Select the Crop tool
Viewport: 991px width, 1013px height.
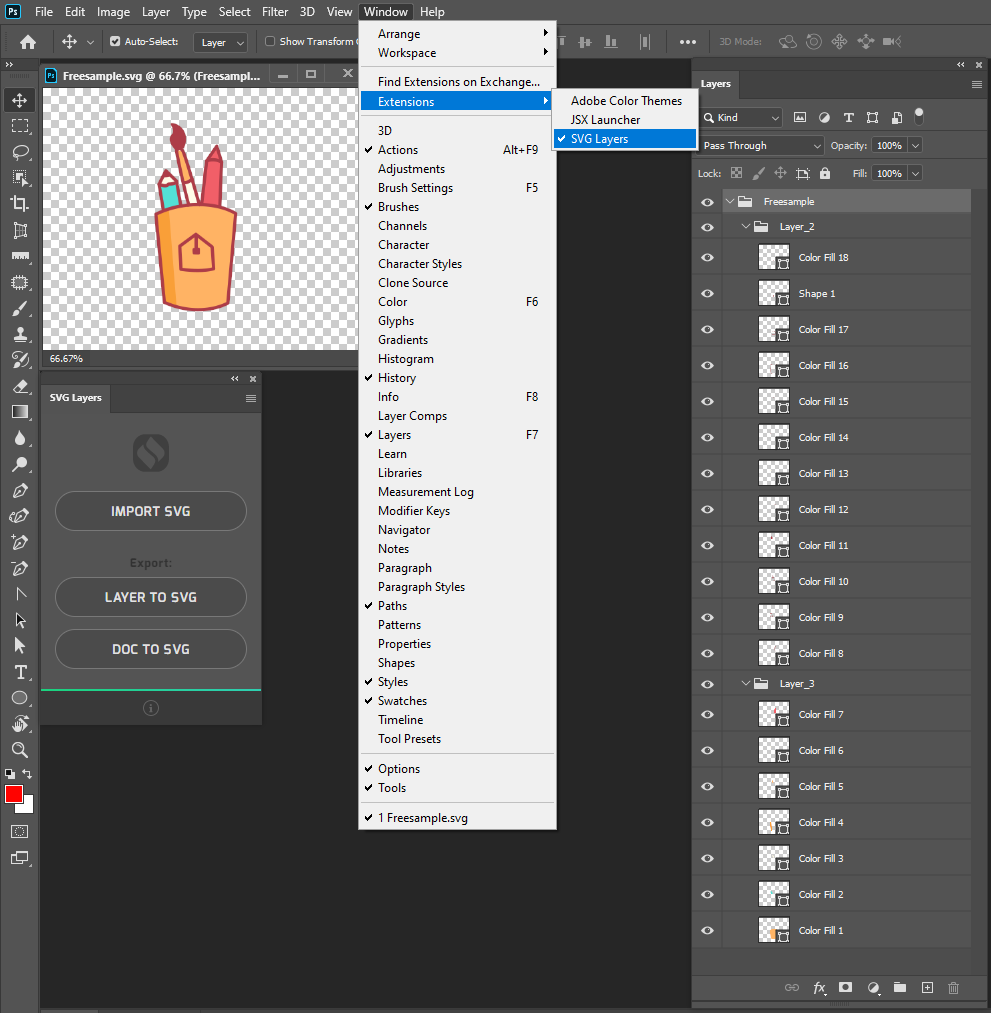[x=20, y=204]
